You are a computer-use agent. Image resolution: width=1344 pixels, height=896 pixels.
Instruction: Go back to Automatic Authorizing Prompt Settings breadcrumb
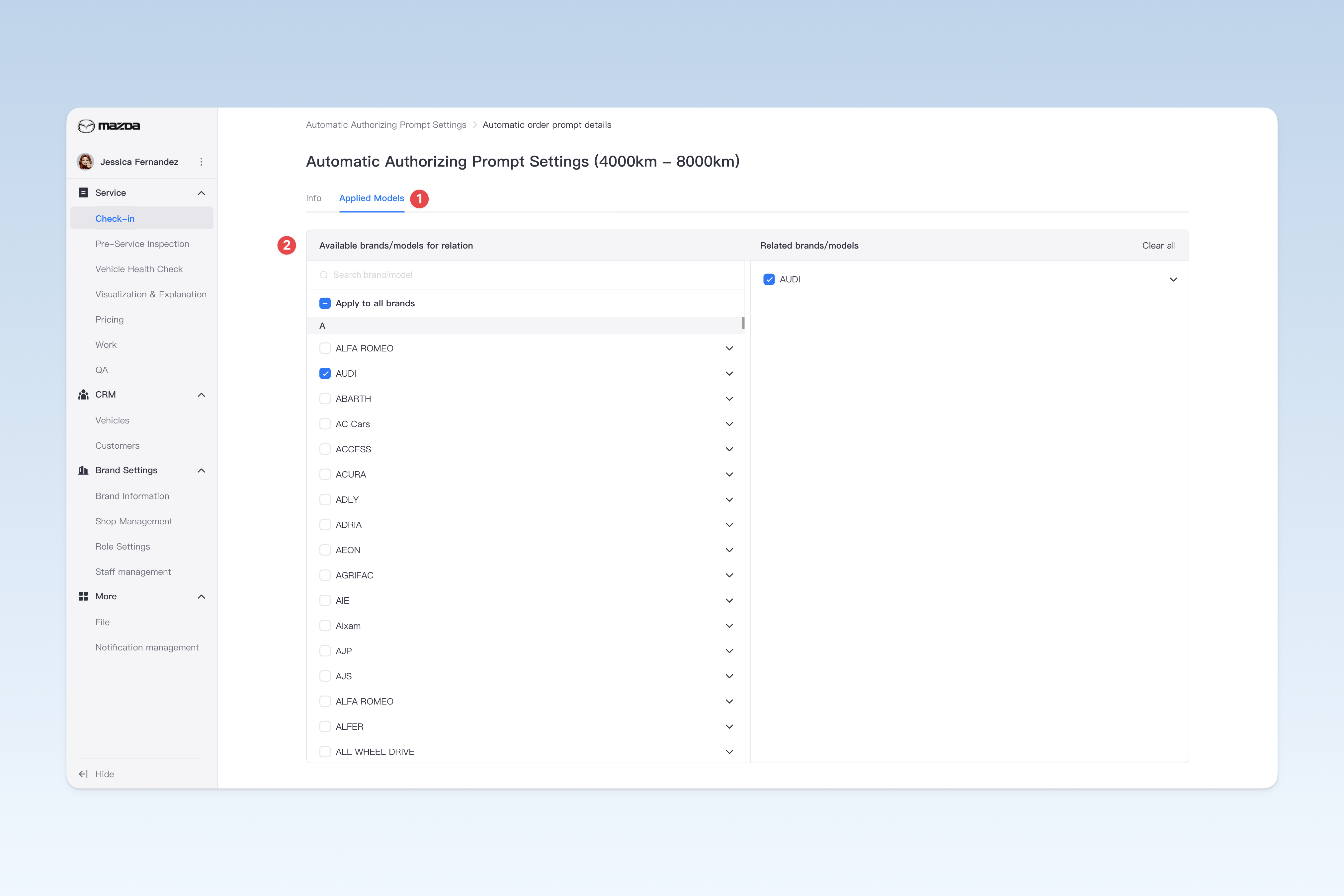click(386, 124)
